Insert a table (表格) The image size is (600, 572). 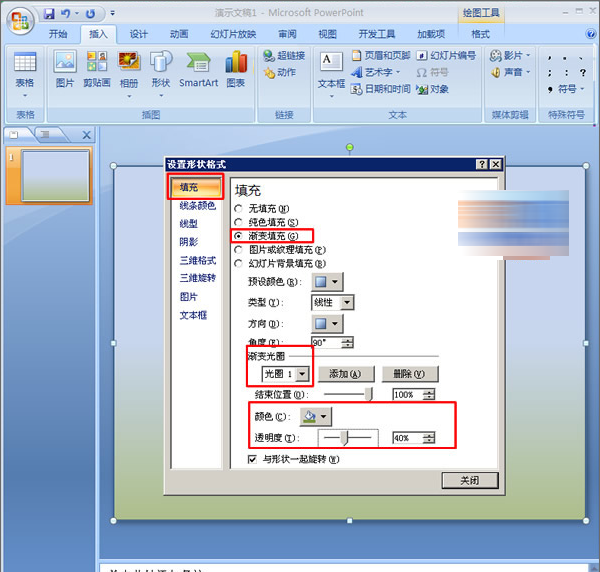[25, 74]
